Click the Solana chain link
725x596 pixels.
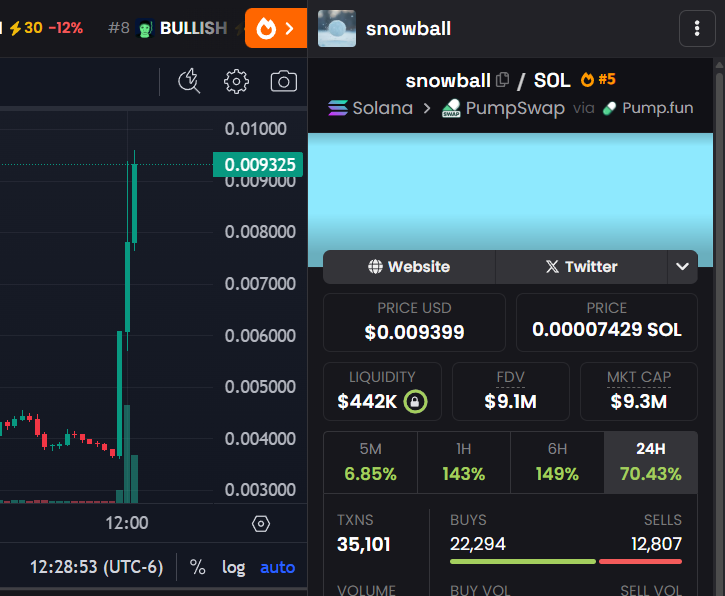pyautogui.click(x=370, y=108)
